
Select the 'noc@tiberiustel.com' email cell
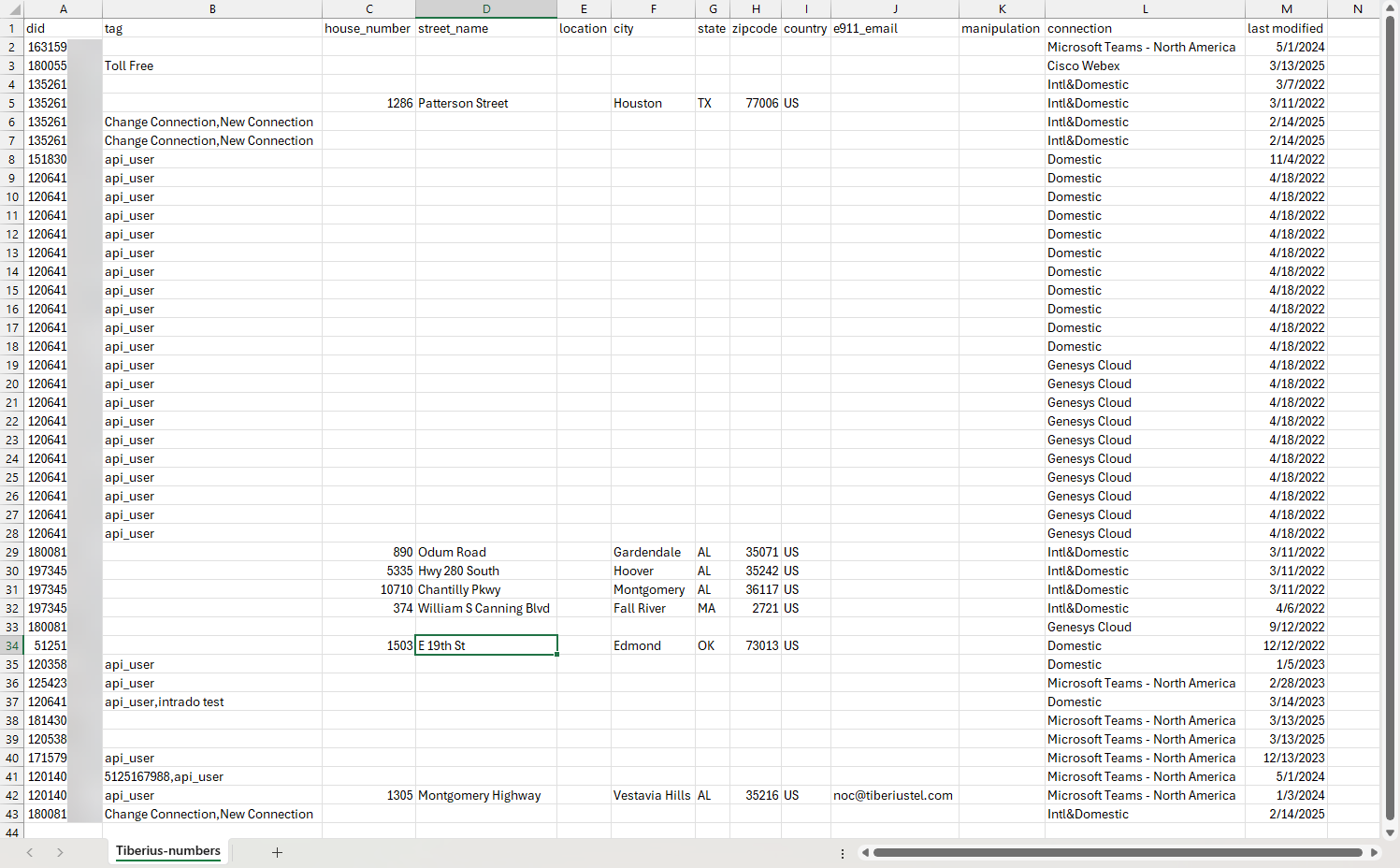click(x=895, y=795)
